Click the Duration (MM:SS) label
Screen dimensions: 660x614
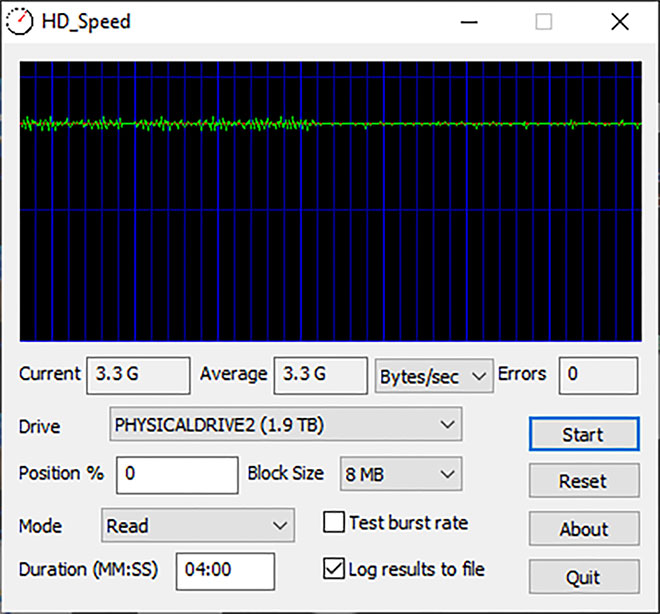[x=88, y=570]
